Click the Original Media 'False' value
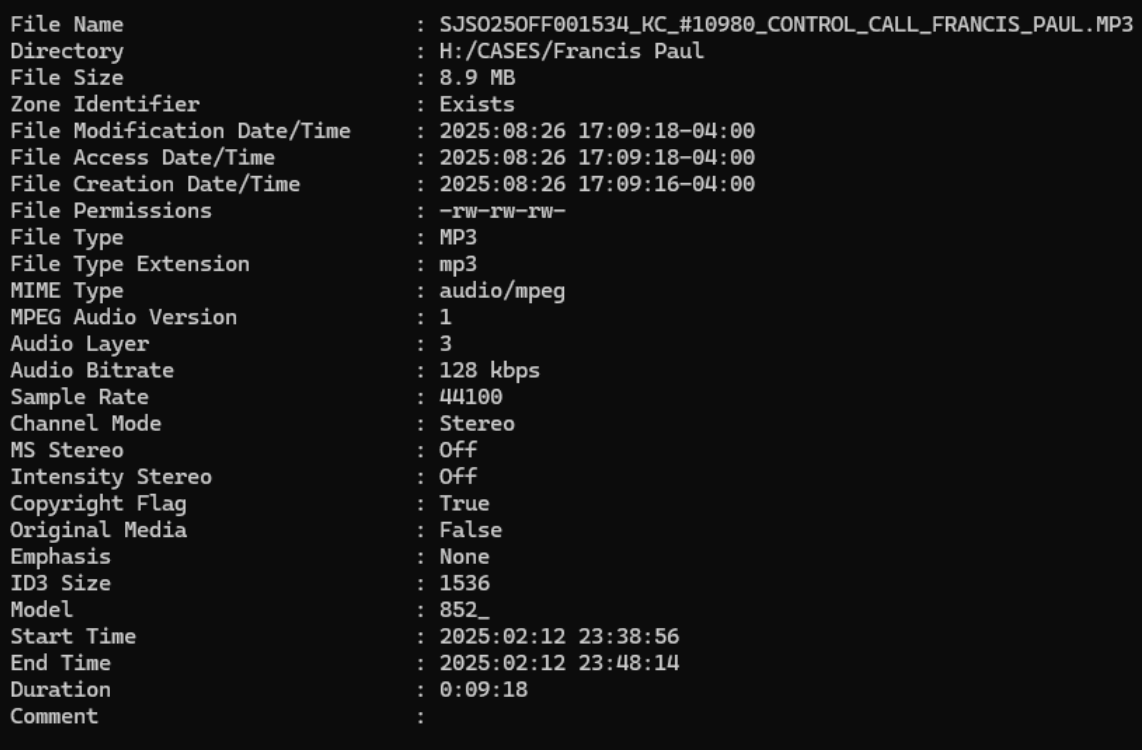1142x752 pixels. pyautogui.click(x=470, y=530)
